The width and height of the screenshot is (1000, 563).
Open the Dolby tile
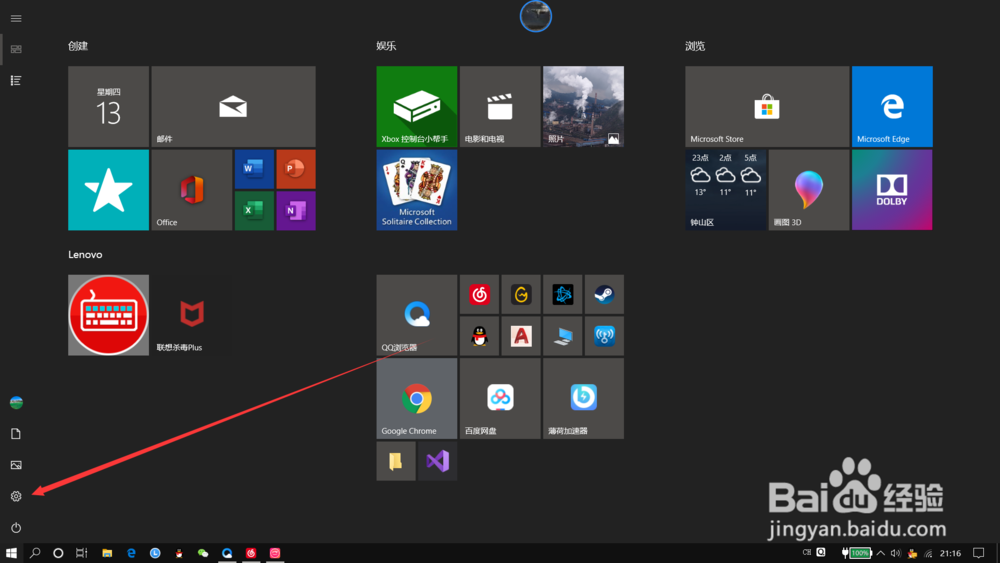click(892, 190)
